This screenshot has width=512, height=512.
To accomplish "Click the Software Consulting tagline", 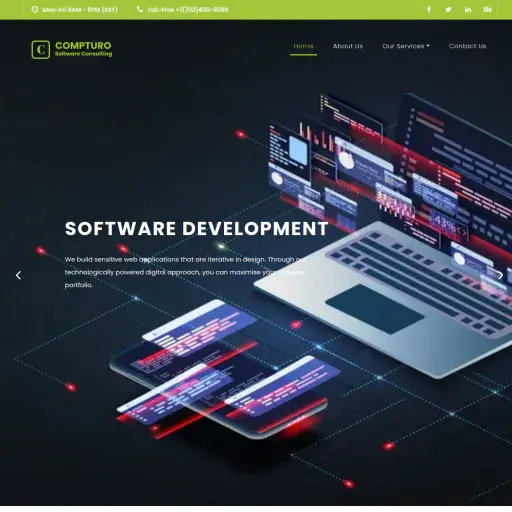I will (x=83, y=54).
